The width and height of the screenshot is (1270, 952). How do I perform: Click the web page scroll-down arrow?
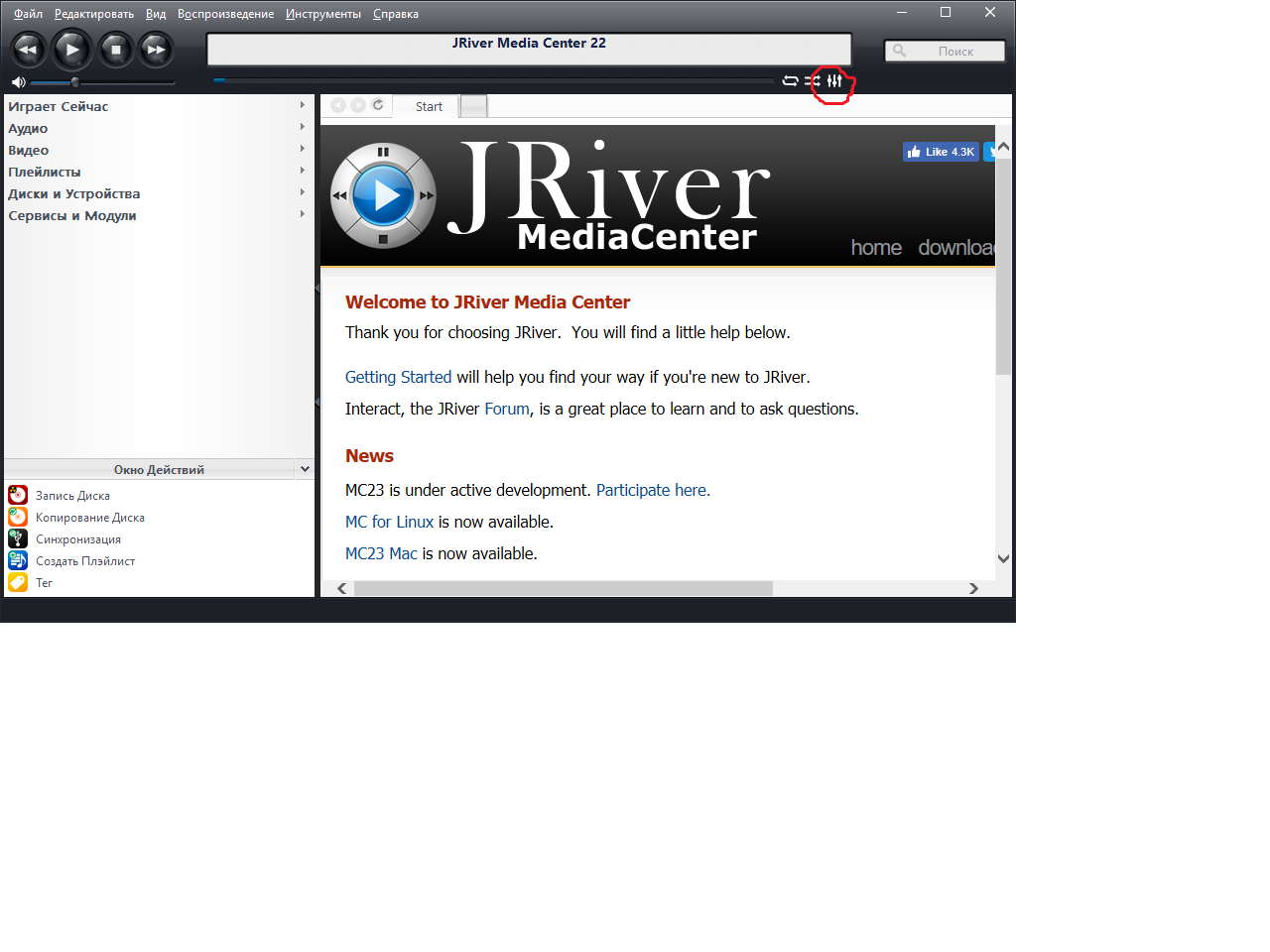tap(1003, 558)
